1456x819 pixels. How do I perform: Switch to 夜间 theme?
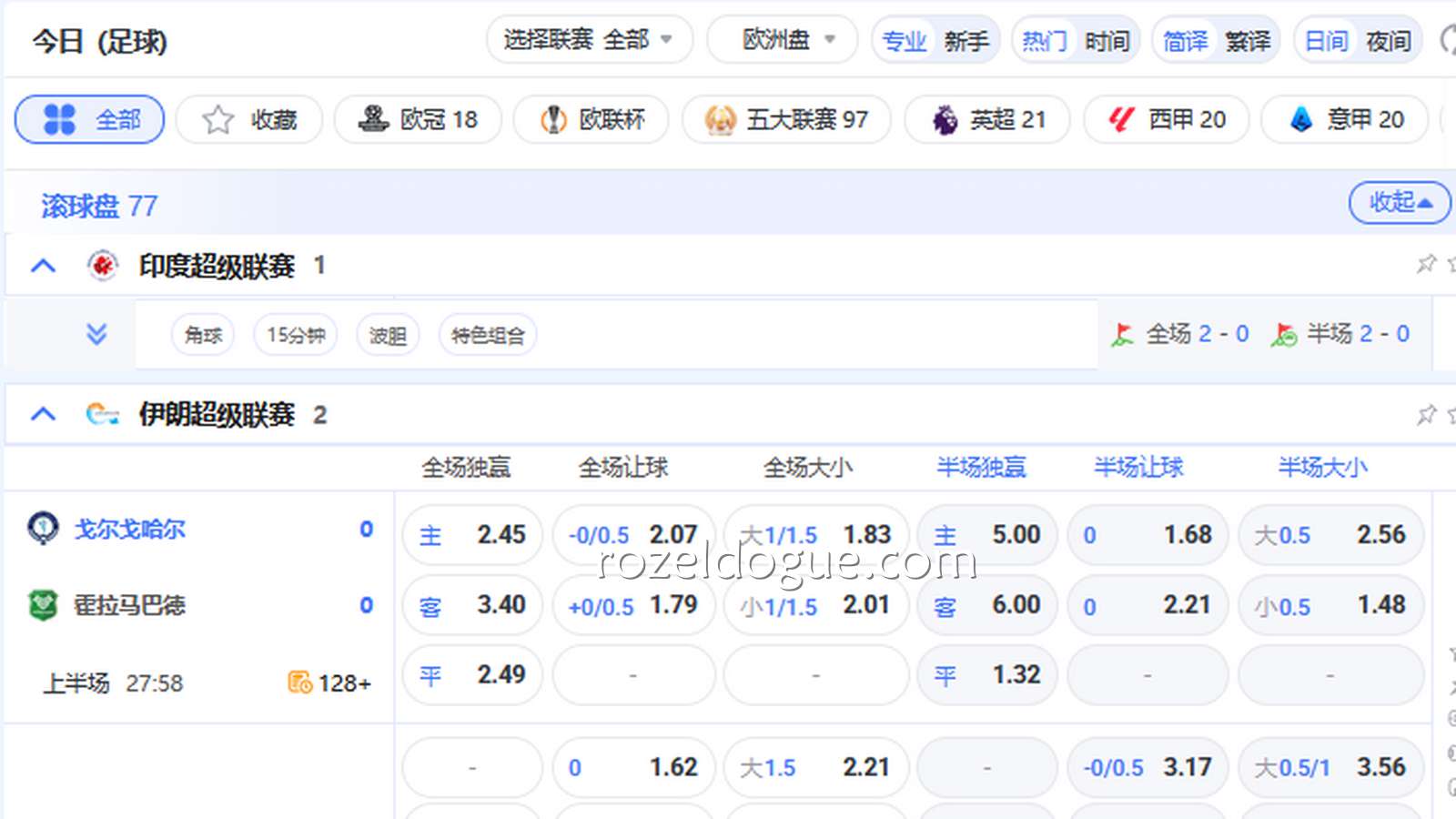[1389, 41]
